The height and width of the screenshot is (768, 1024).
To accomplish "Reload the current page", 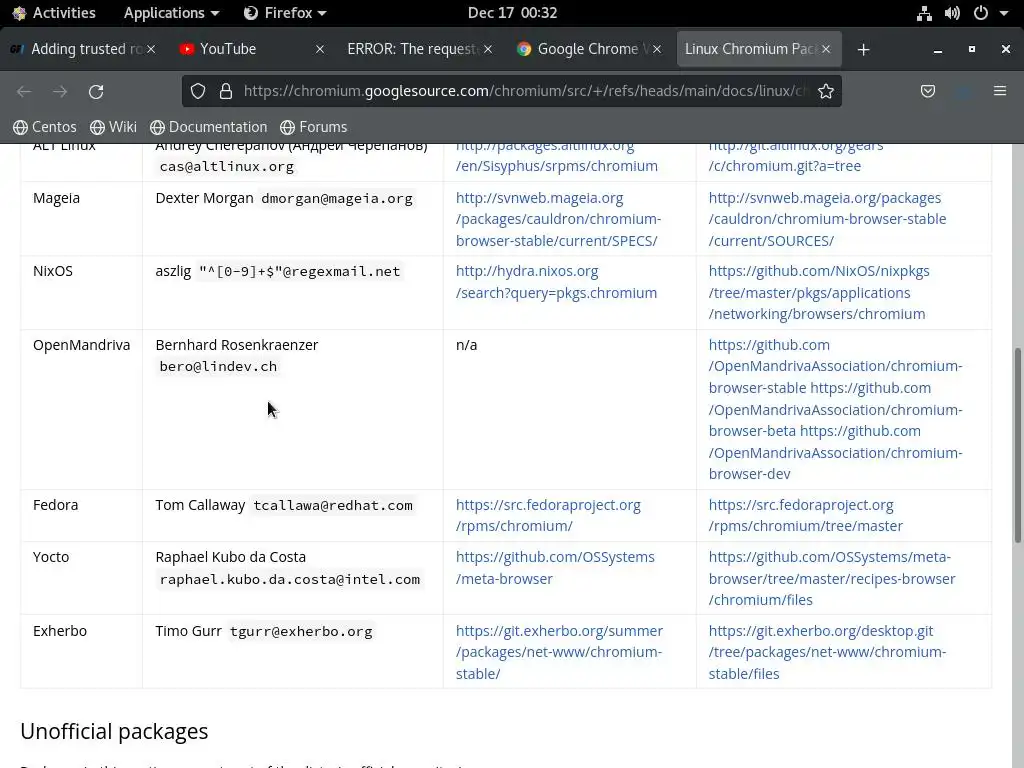I will 96,91.
